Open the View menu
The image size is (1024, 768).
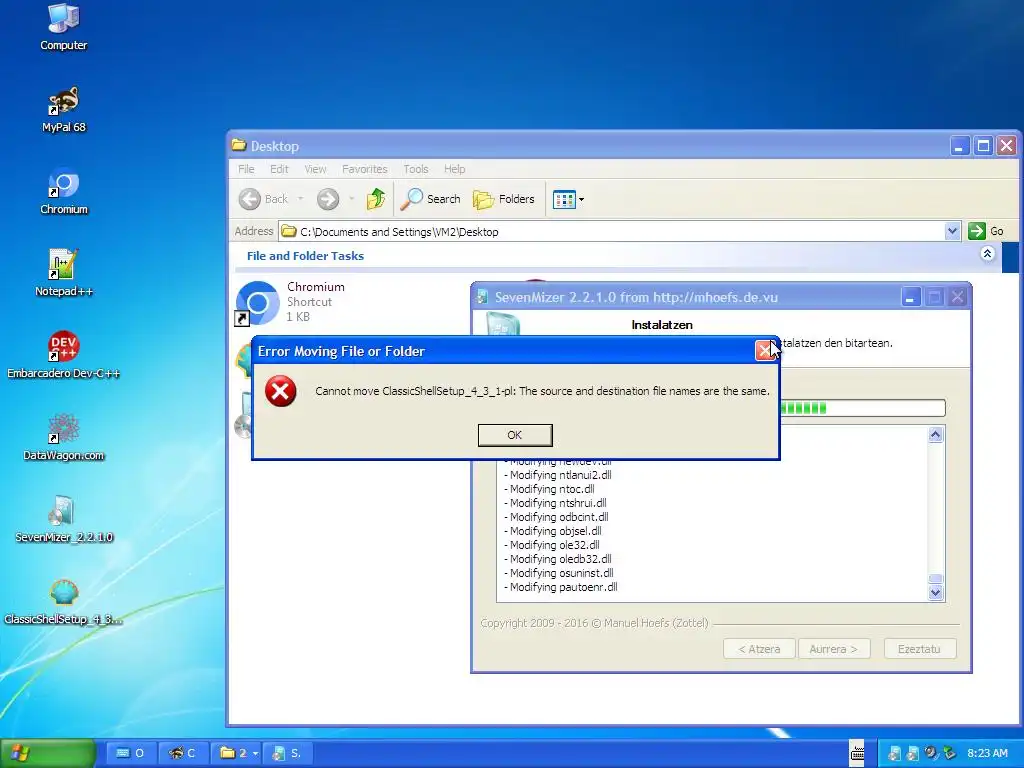click(315, 169)
